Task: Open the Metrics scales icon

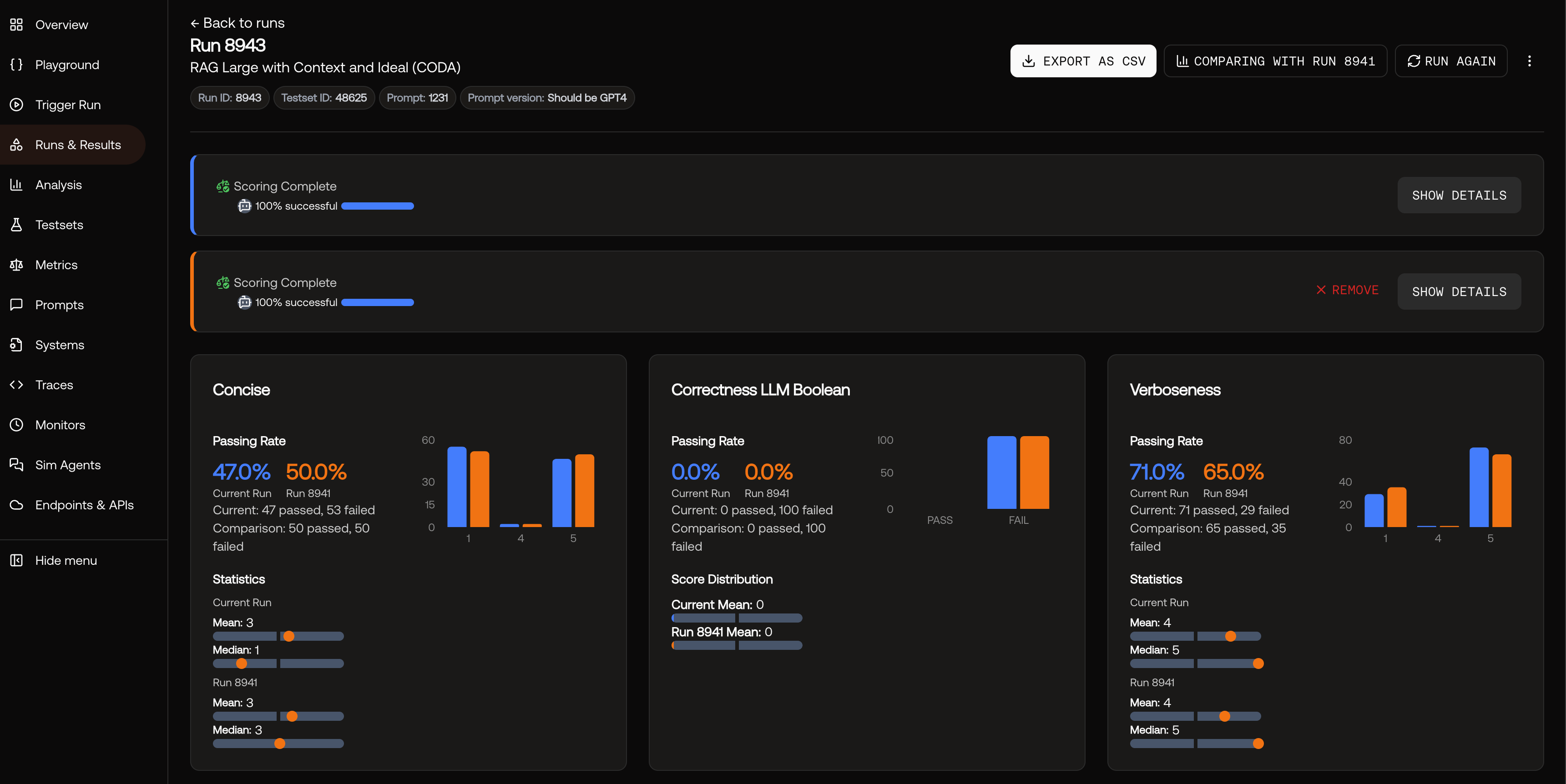Action: (x=16, y=265)
